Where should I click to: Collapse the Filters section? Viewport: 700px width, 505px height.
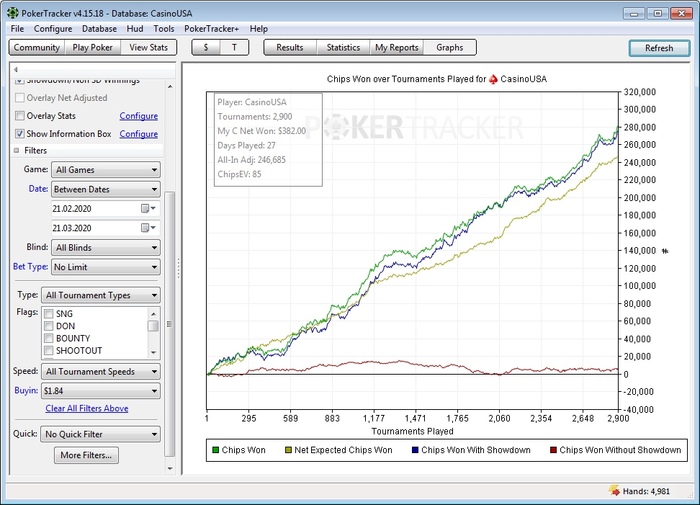[x=17, y=150]
